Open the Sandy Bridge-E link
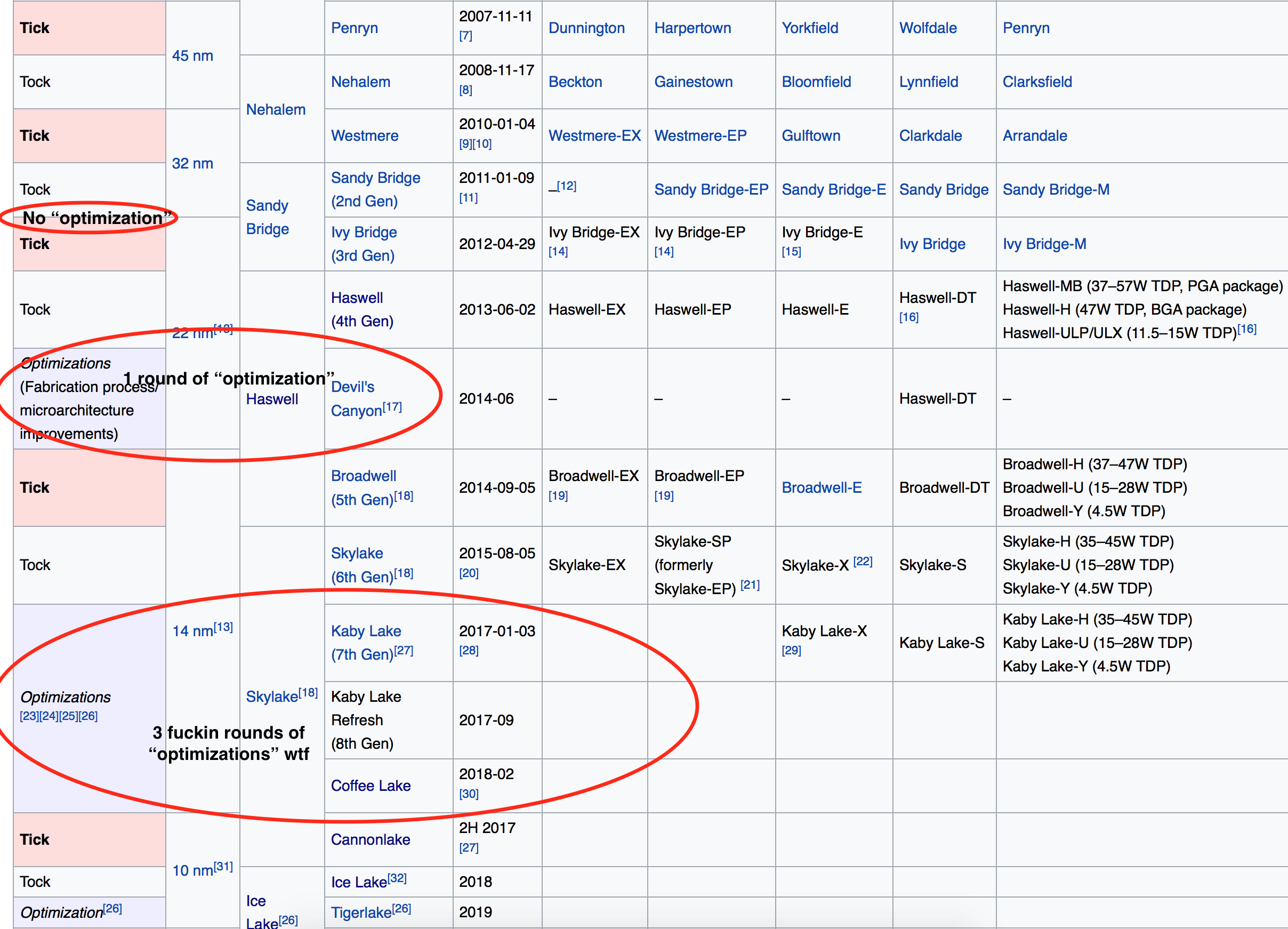 pyautogui.click(x=834, y=190)
